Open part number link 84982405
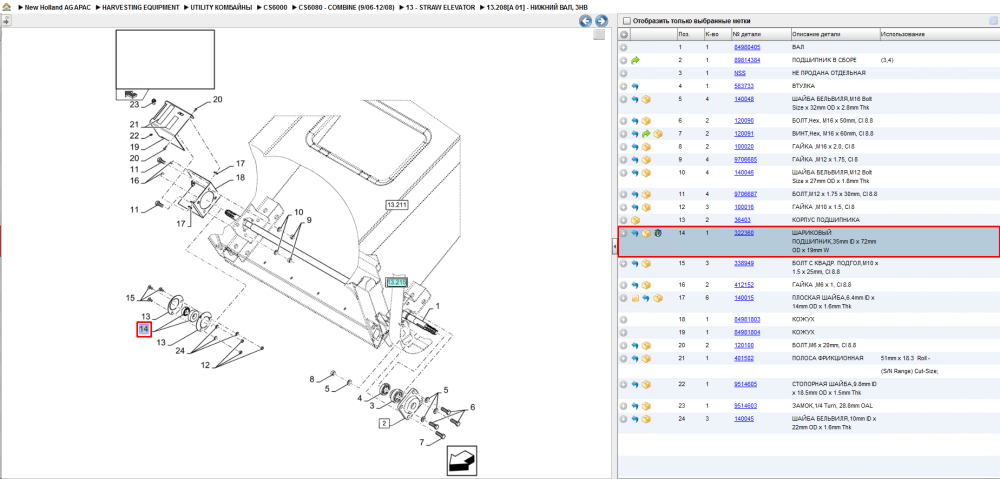The width and height of the screenshot is (1000, 479). click(747, 47)
